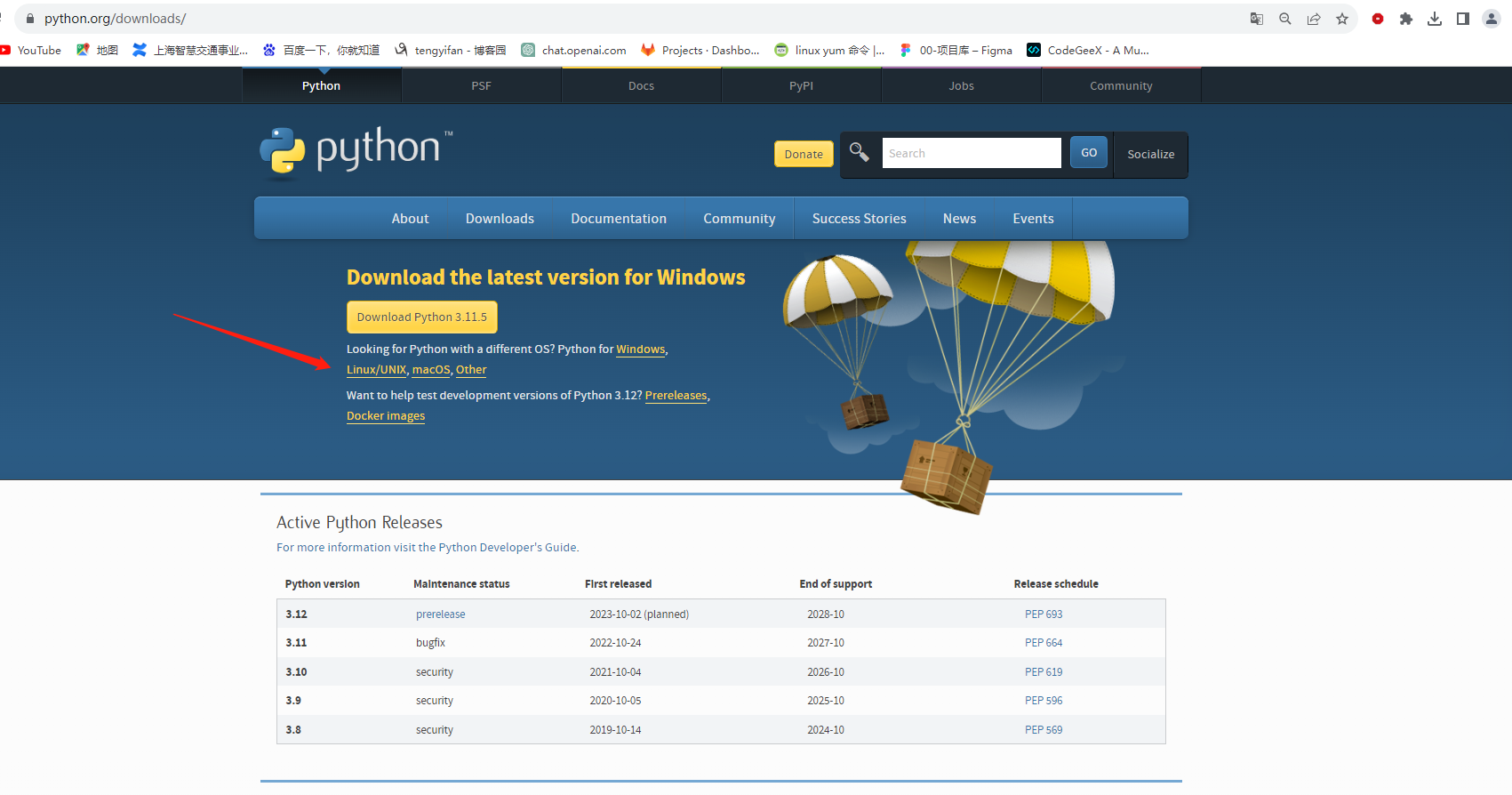Click the Google Translate icon in address bar
Image resolution: width=1512 pixels, height=795 pixels.
(x=1257, y=19)
